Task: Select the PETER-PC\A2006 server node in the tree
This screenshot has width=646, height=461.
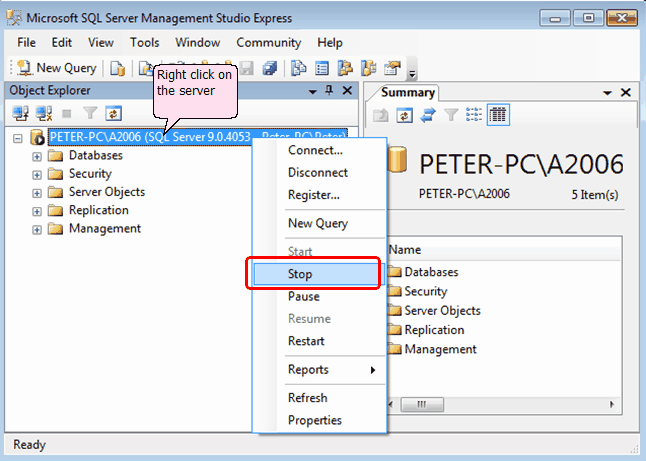Action: tap(198, 137)
